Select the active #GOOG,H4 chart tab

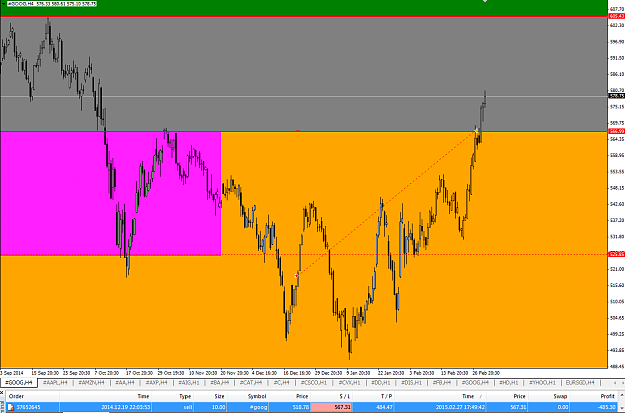point(19,383)
